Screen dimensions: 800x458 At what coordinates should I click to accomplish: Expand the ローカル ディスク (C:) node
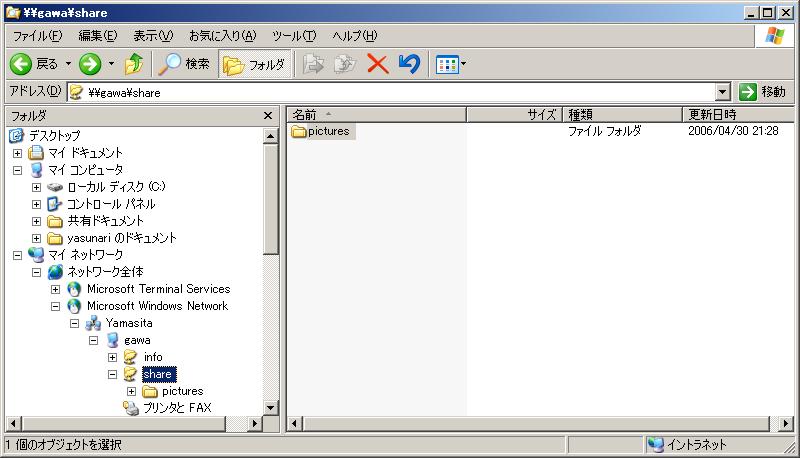pyautogui.click(x=36, y=187)
